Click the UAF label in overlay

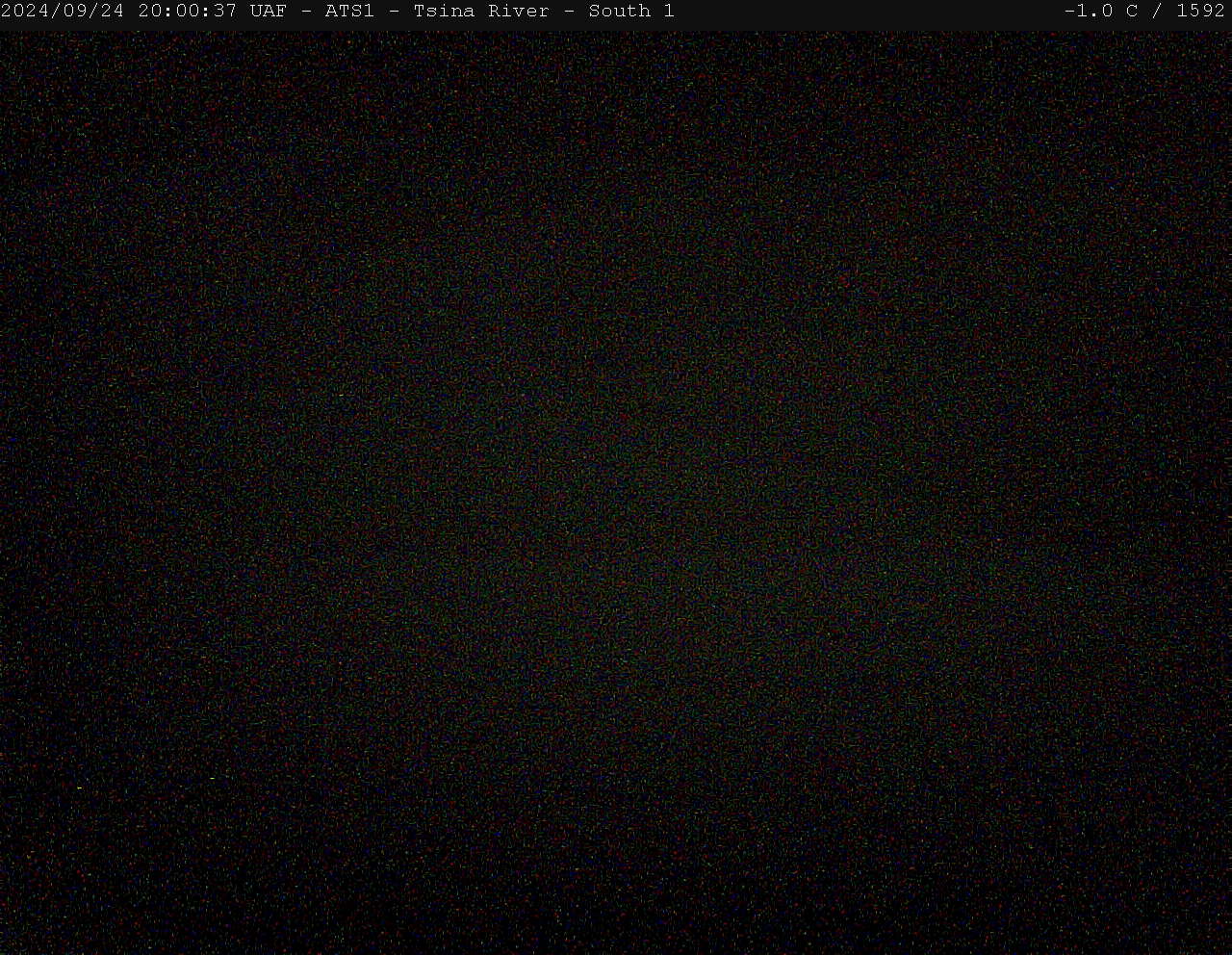pyautogui.click(x=269, y=12)
